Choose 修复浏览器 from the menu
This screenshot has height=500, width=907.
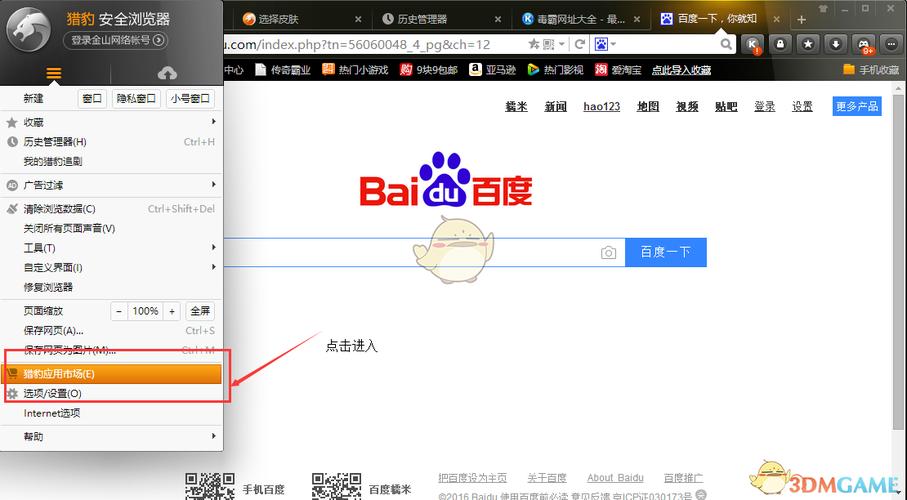[111, 287]
